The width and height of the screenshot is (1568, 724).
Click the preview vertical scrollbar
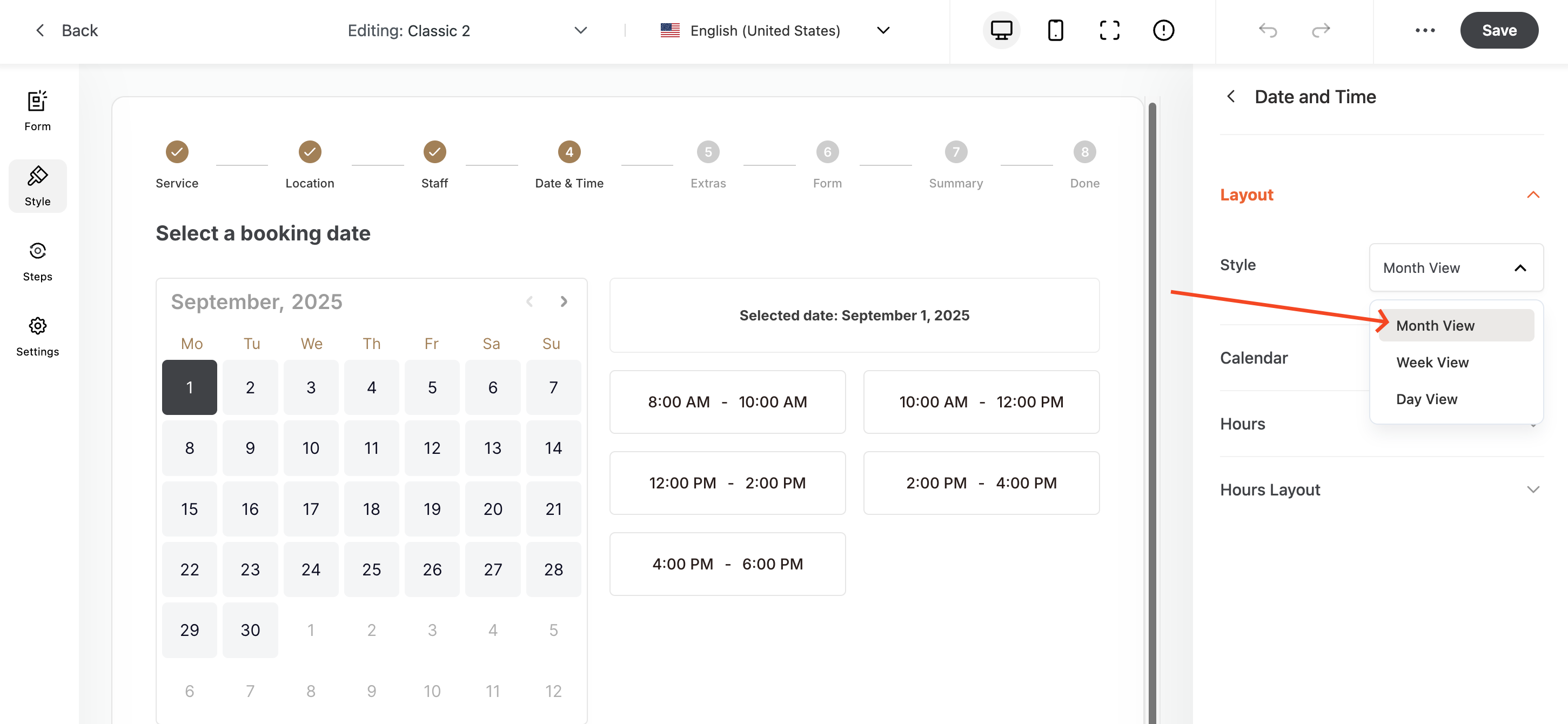1151,413
